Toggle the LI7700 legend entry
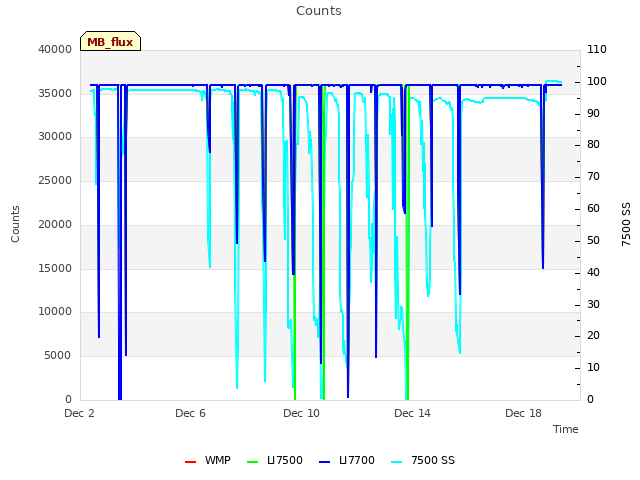 coord(347,460)
